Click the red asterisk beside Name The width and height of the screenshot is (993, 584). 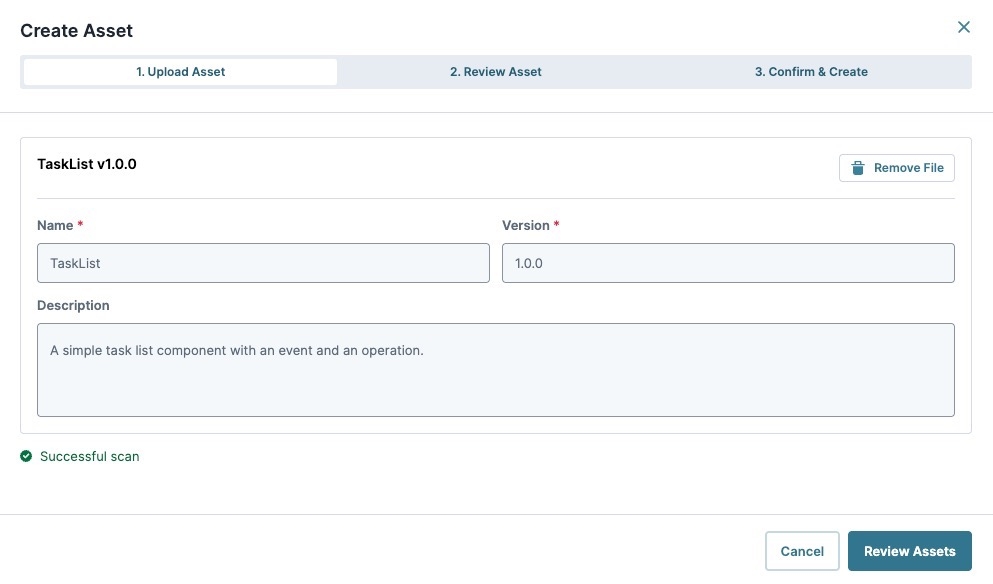pos(80,225)
